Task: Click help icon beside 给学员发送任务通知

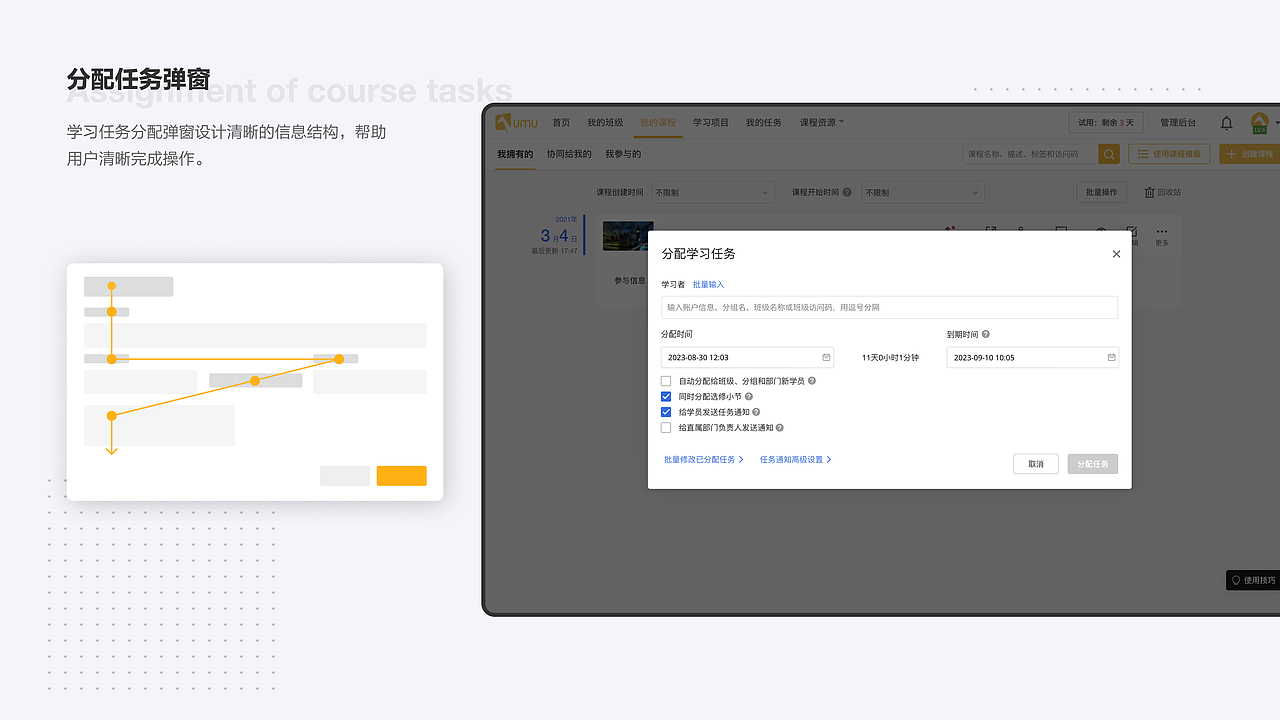Action: click(756, 412)
